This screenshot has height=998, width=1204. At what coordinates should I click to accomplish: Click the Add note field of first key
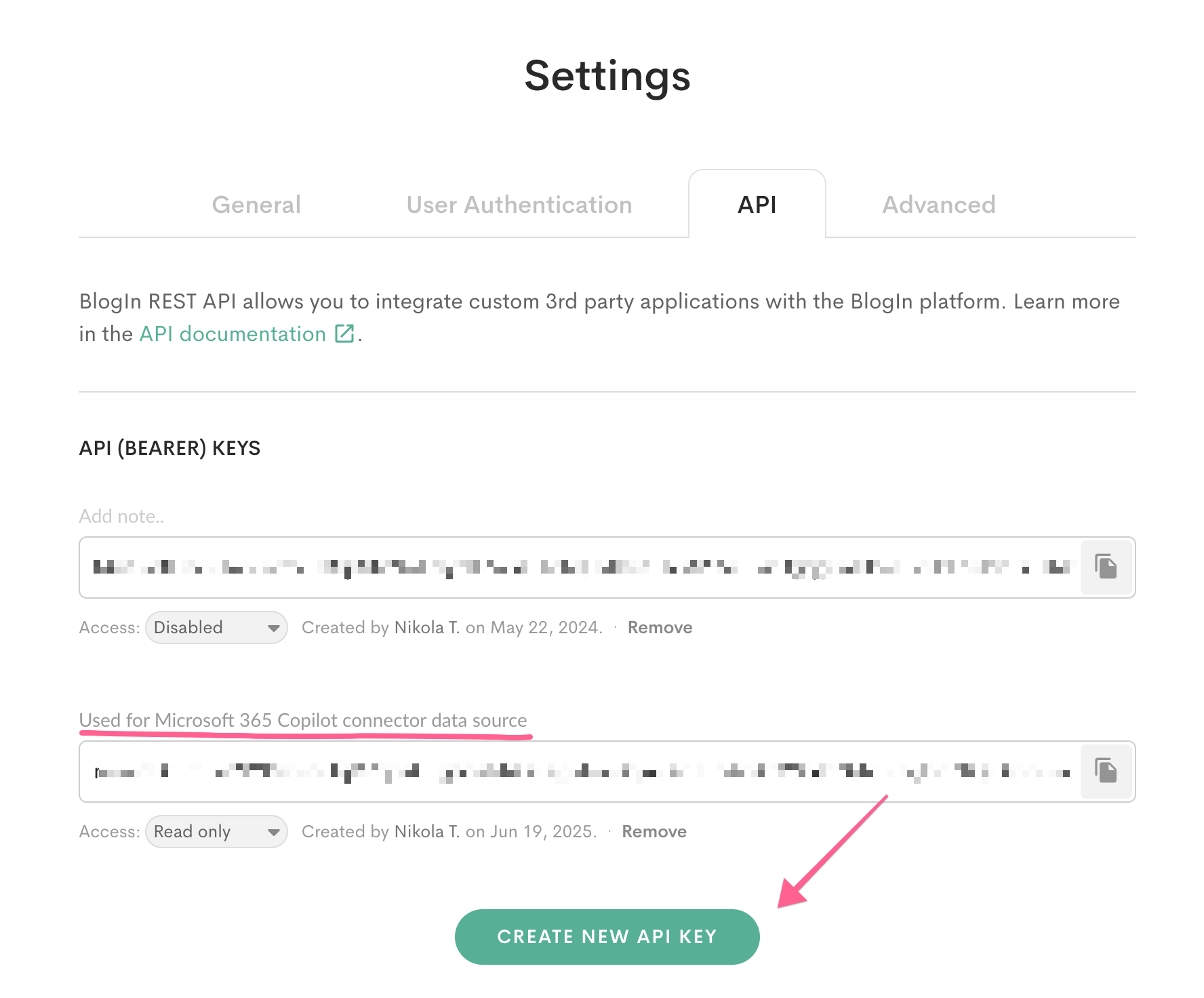coord(122,517)
